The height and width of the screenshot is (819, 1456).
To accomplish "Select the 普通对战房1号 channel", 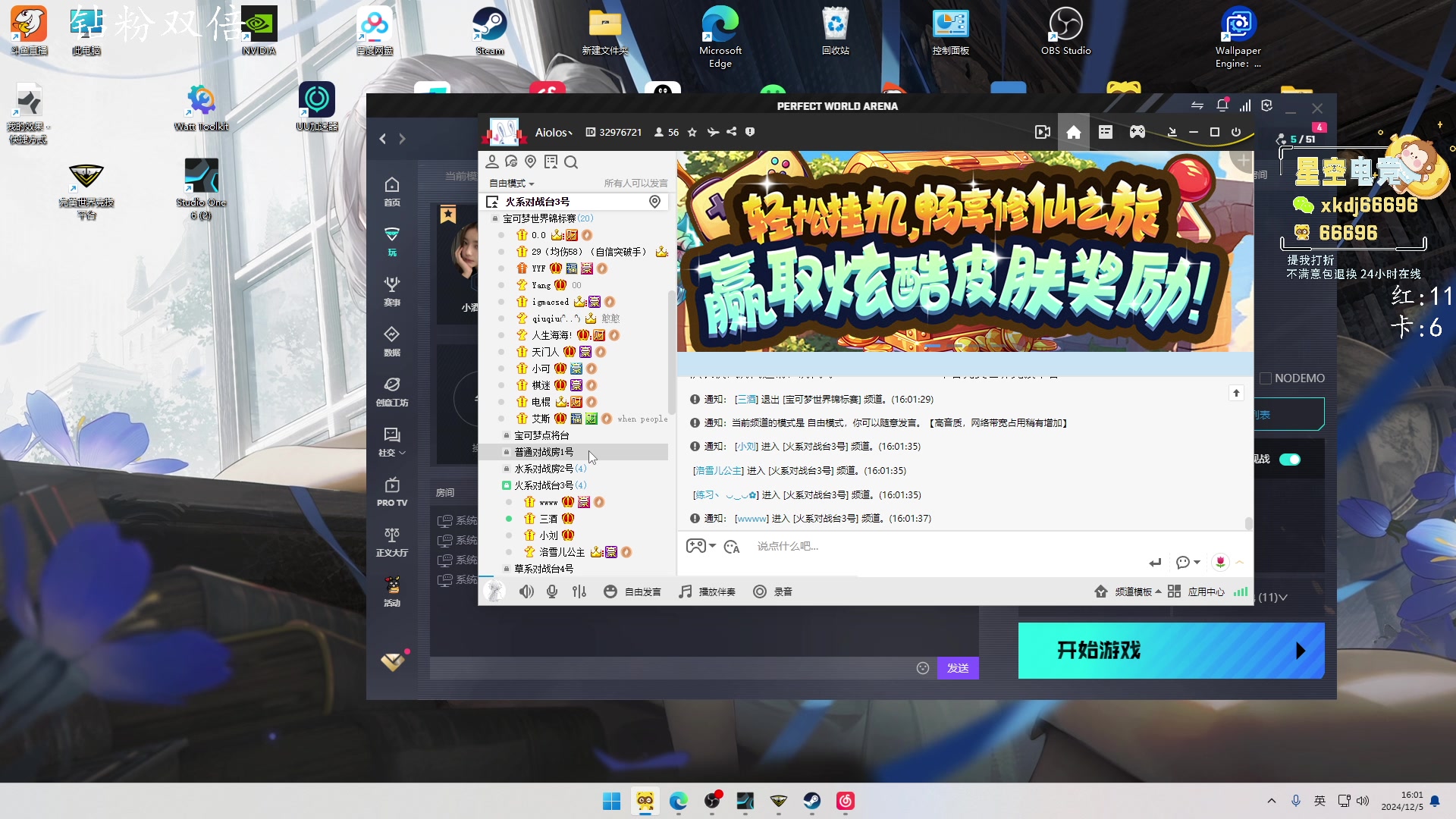I will [x=544, y=452].
